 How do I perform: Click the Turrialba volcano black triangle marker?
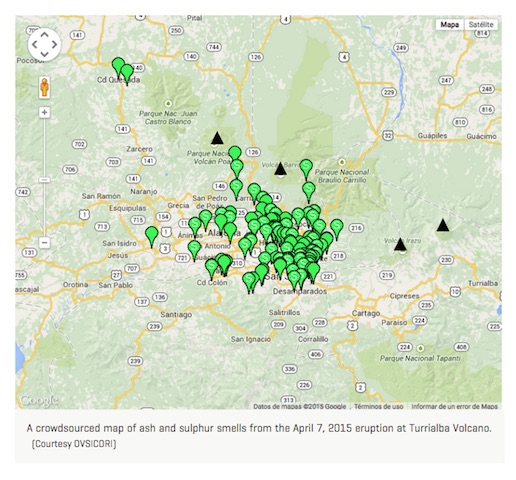coord(443,225)
